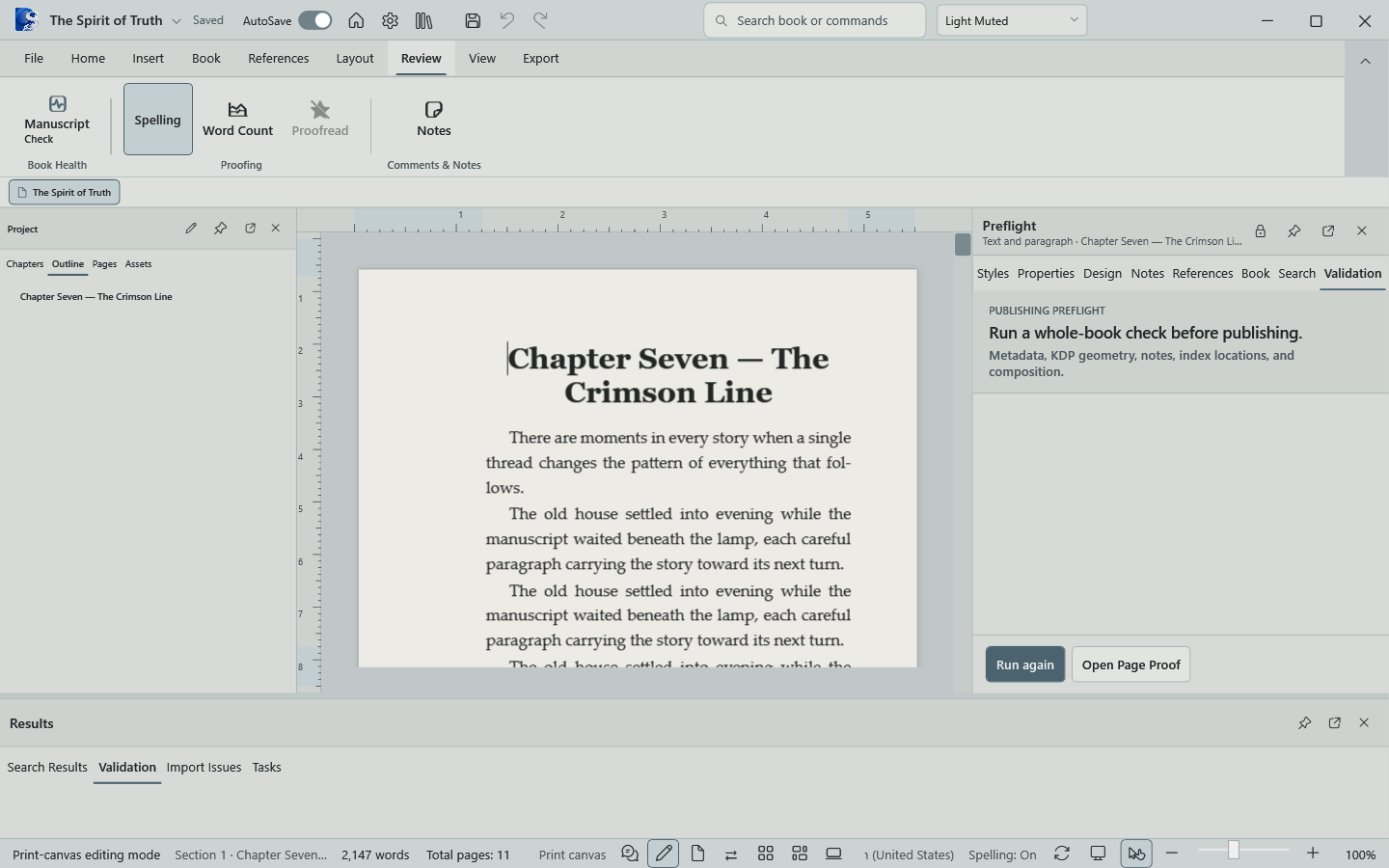The width and height of the screenshot is (1389, 868).
Task: Toggle the pencil editing mode in status bar
Action: [664, 854]
